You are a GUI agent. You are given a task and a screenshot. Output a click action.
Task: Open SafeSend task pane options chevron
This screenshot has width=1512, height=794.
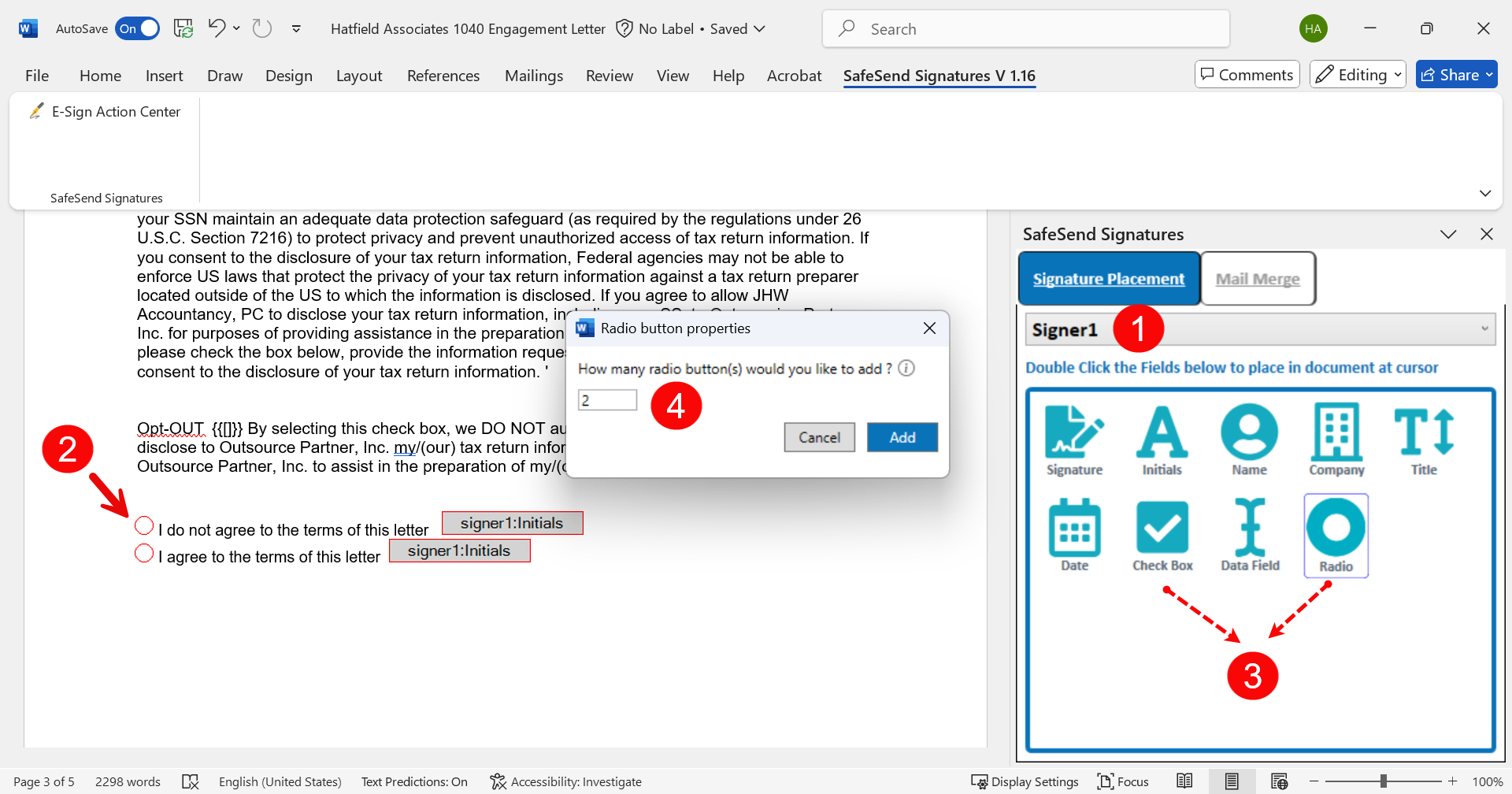click(x=1448, y=234)
